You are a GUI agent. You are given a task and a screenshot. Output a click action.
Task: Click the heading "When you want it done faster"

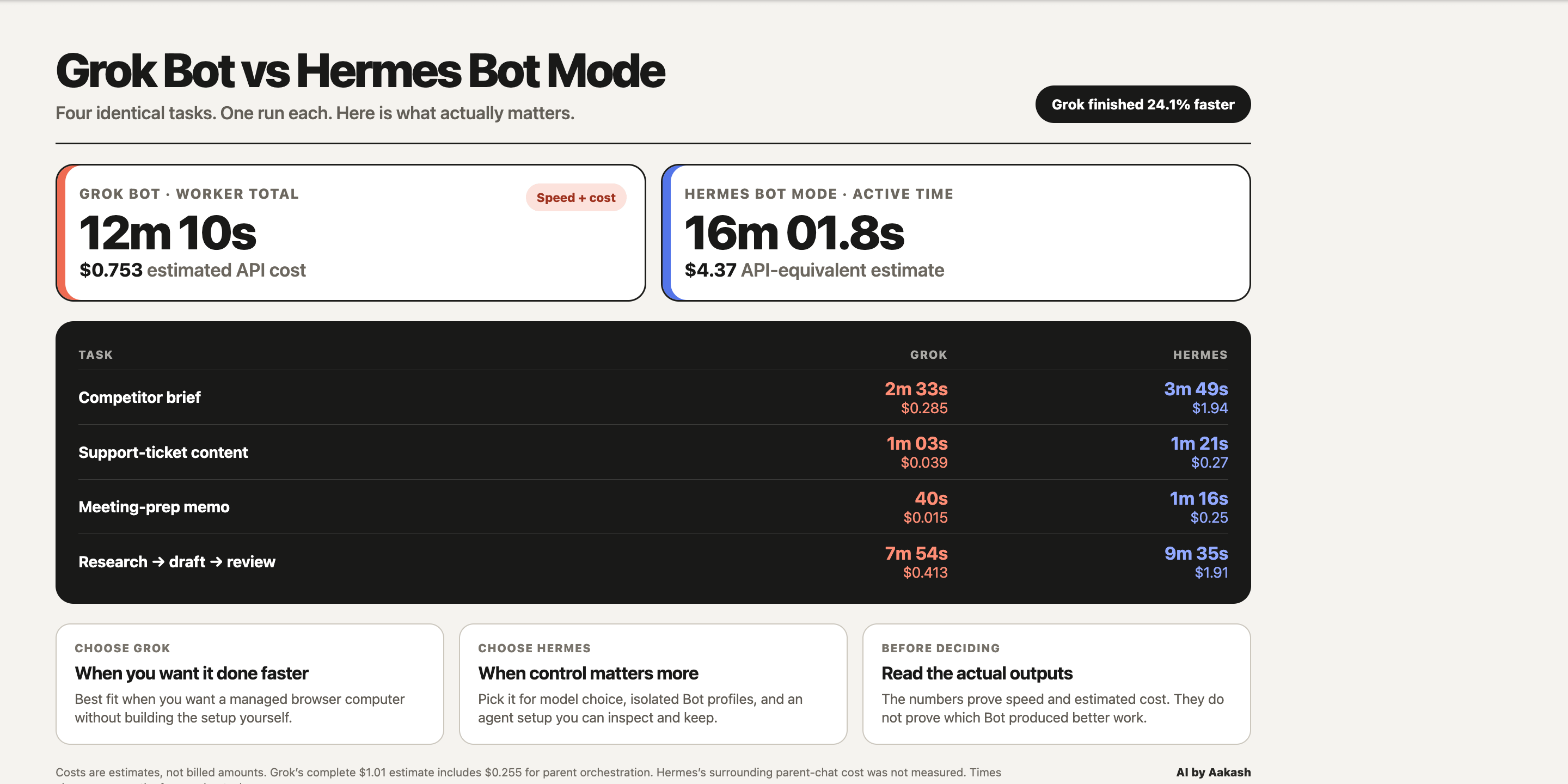(x=191, y=673)
